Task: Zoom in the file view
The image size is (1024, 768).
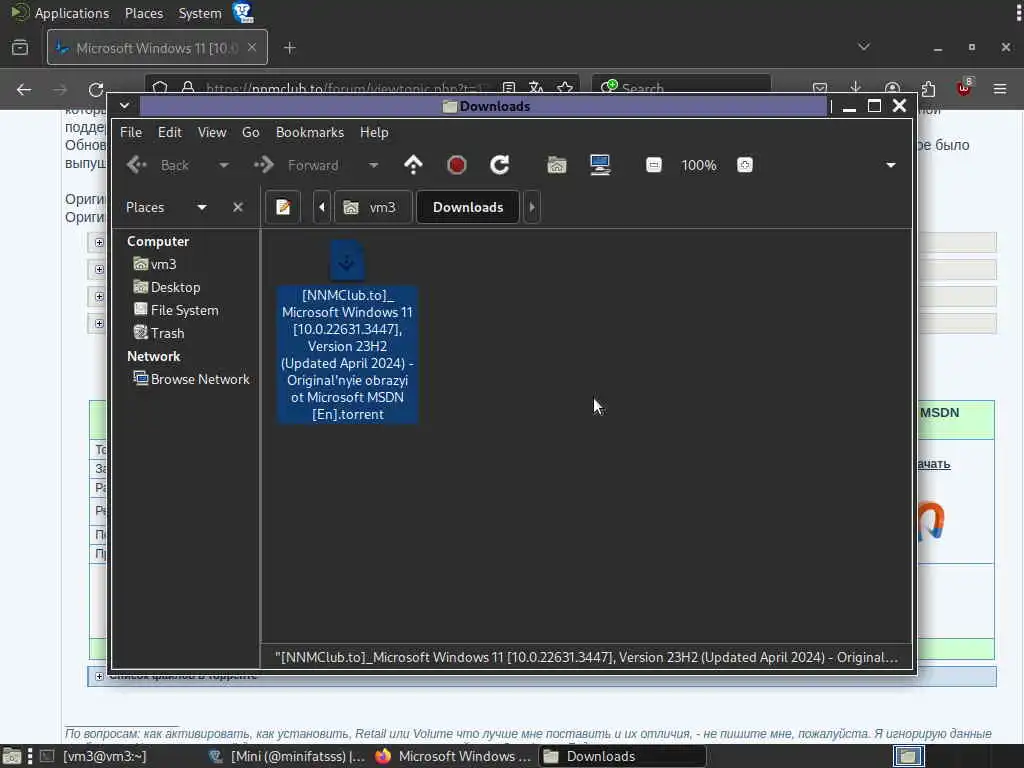Action: (x=744, y=165)
